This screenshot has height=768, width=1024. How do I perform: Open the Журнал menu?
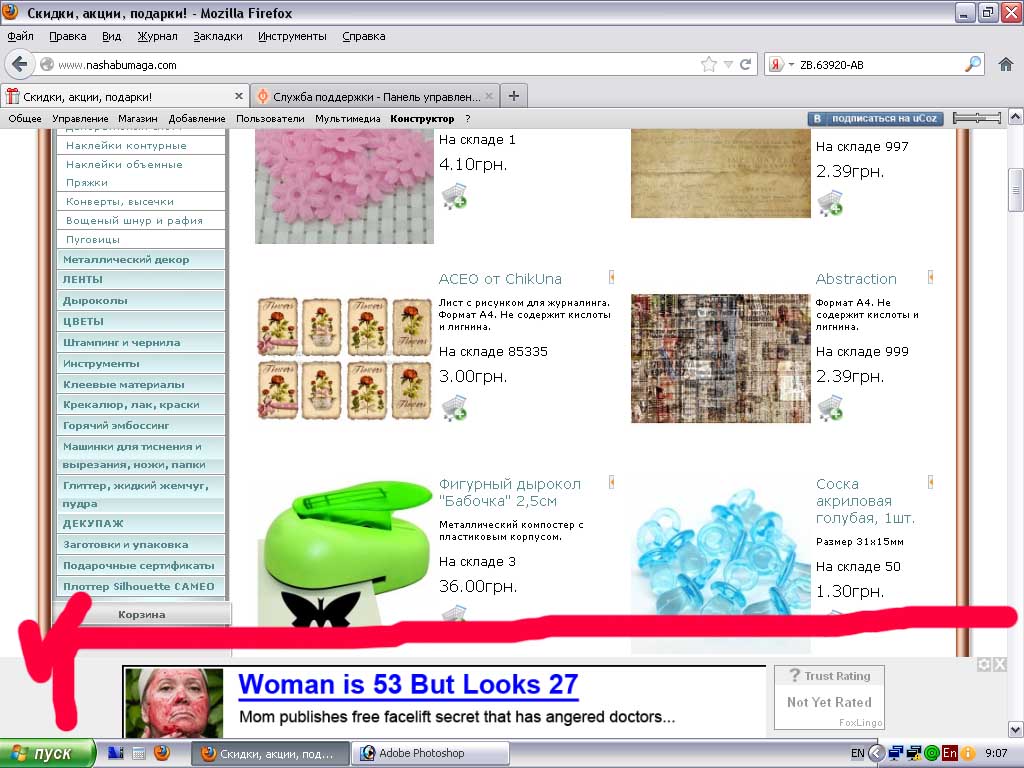(x=157, y=37)
